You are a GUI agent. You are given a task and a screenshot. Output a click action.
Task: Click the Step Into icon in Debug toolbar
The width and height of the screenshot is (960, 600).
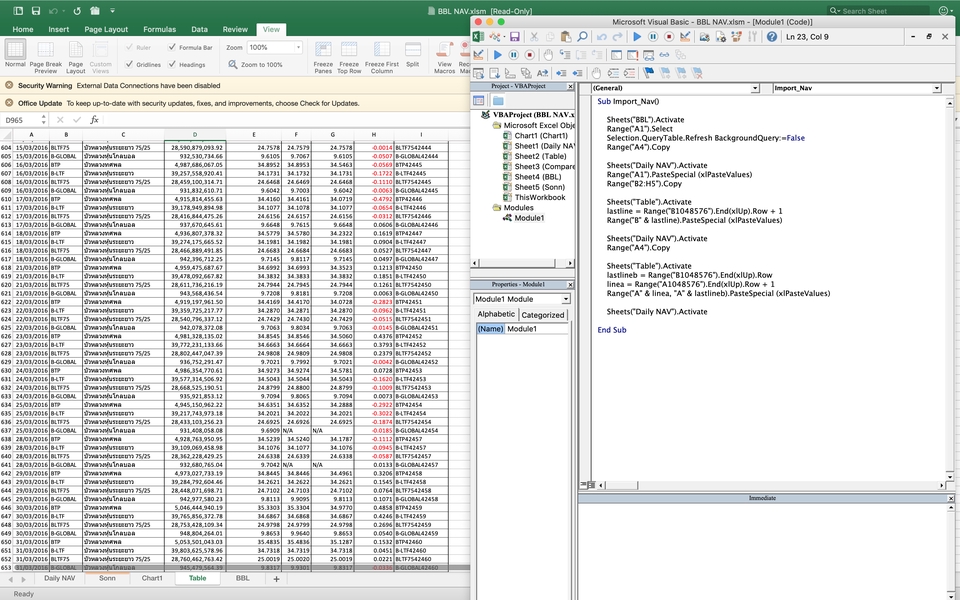(x=564, y=55)
